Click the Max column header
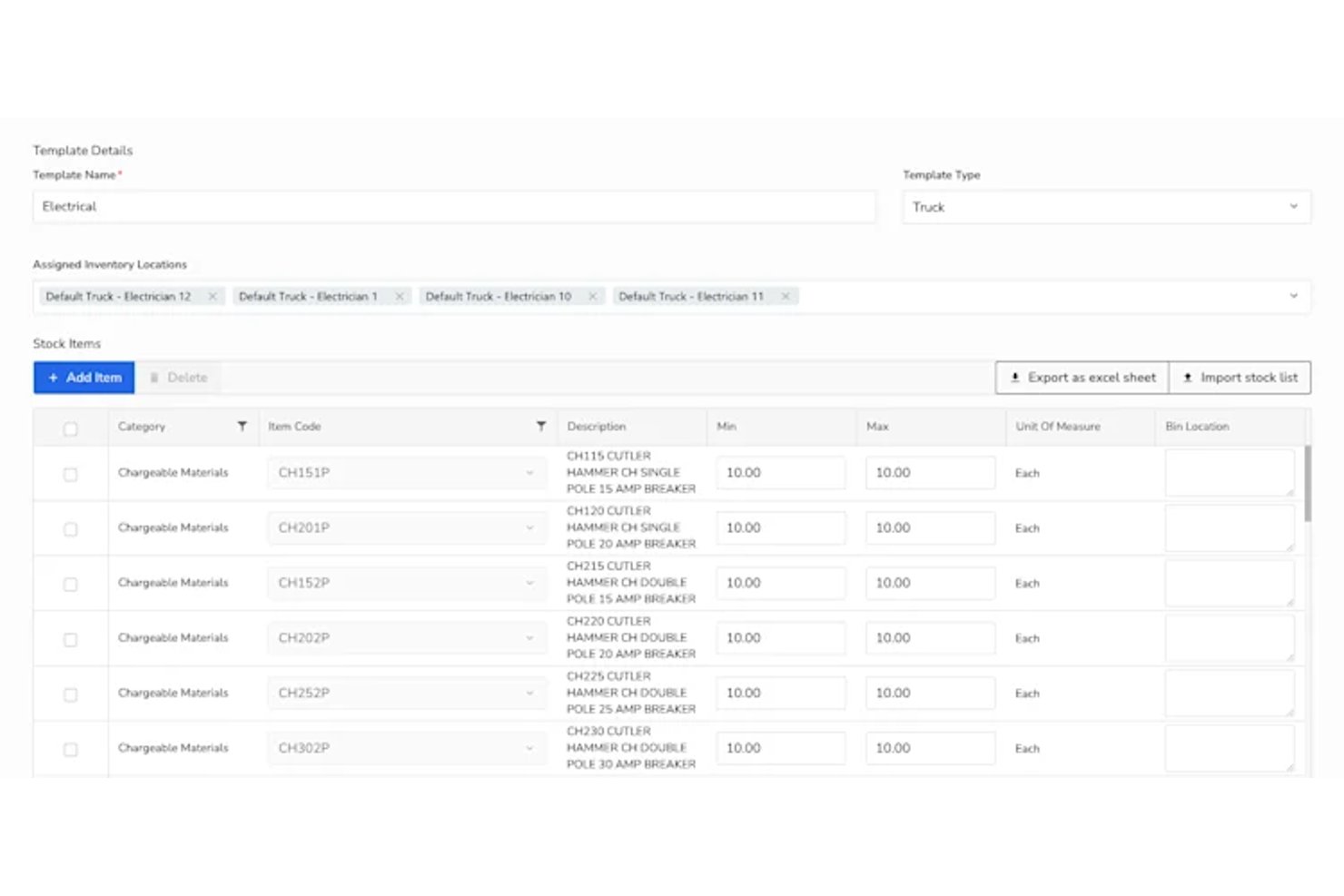This screenshot has width=1344, height=896. (877, 427)
